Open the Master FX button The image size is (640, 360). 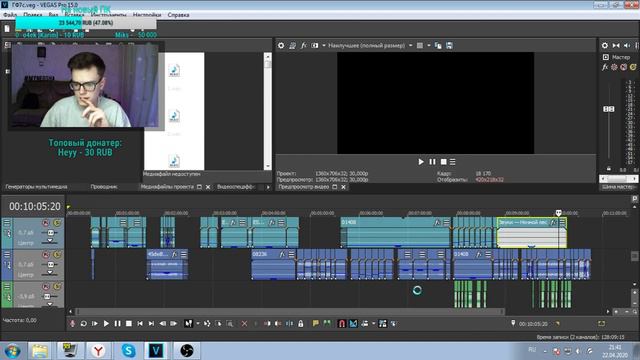coord(605,67)
